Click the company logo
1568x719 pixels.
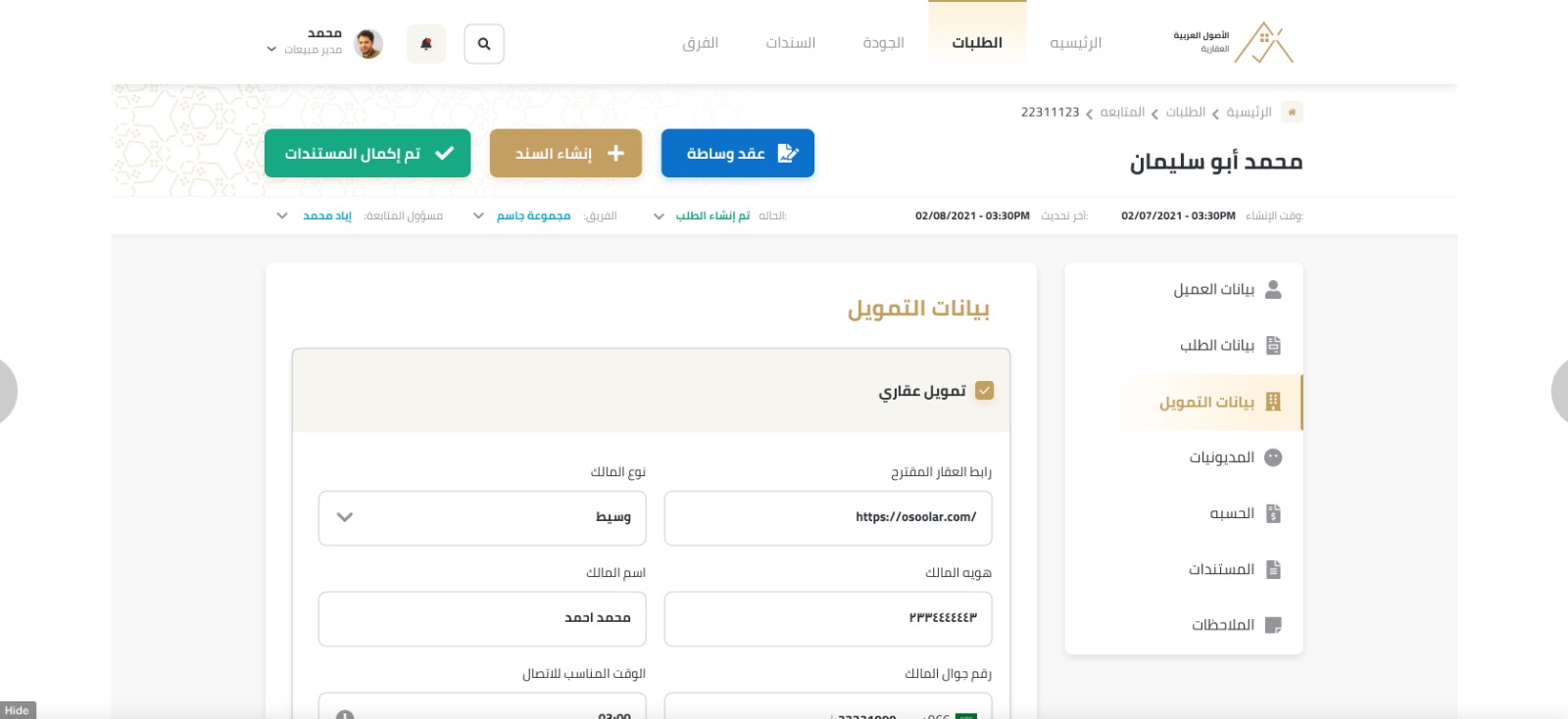point(1234,42)
